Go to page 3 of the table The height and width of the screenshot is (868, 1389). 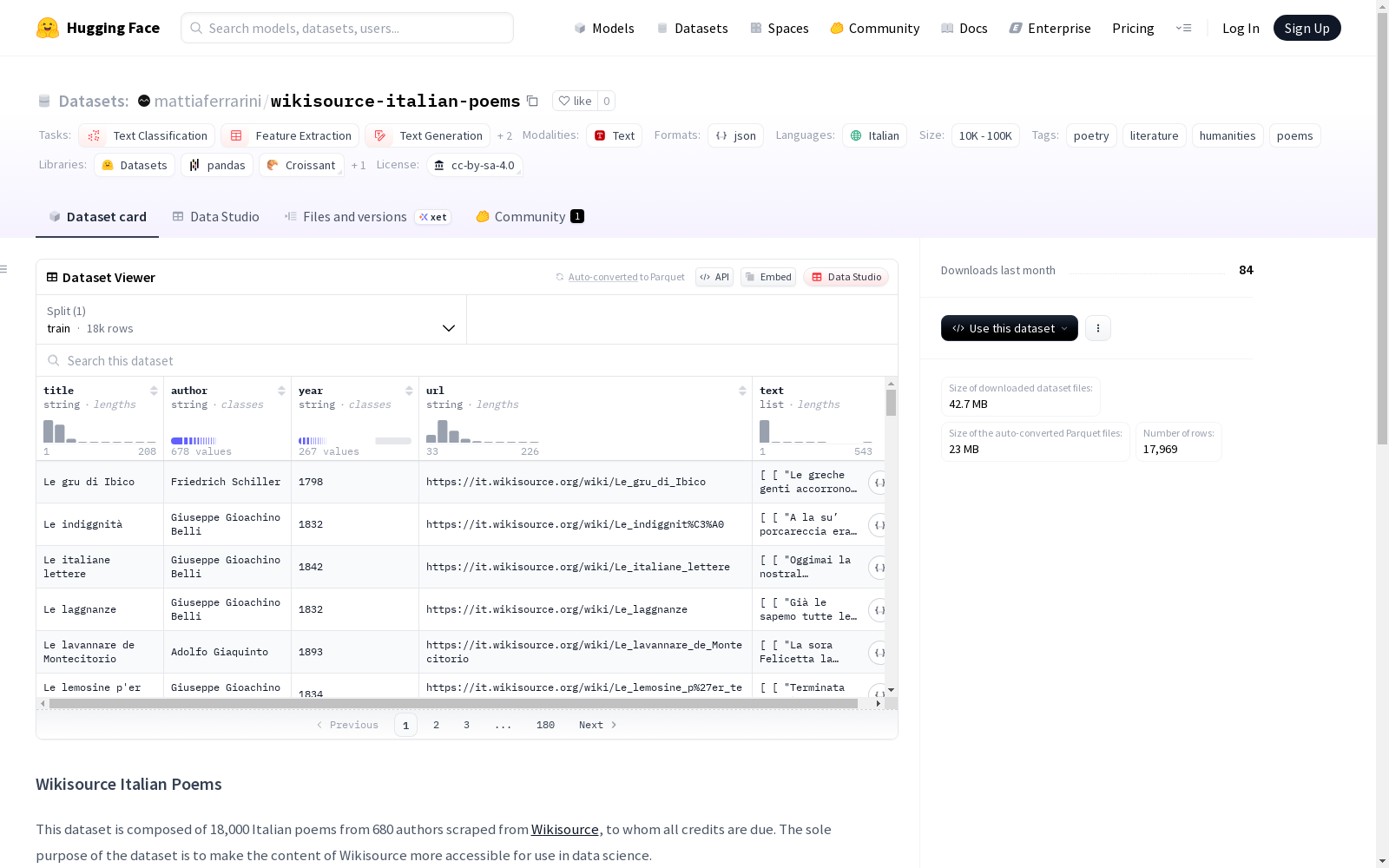click(x=466, y=725)
